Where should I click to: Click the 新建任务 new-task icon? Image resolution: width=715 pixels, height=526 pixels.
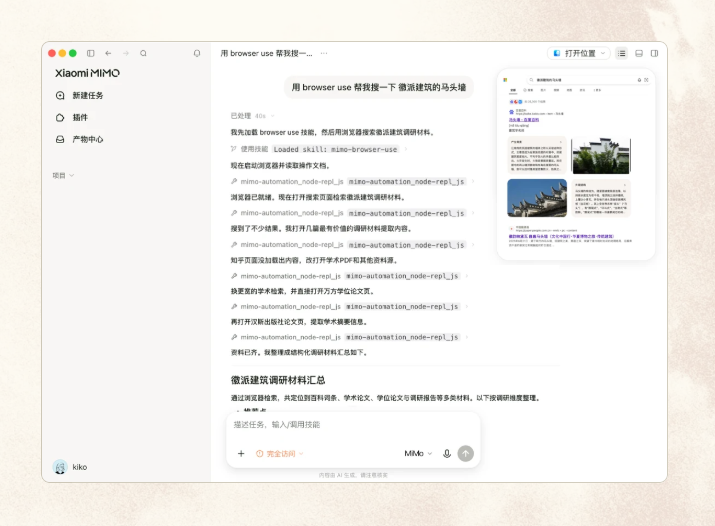tap(60, 95)
